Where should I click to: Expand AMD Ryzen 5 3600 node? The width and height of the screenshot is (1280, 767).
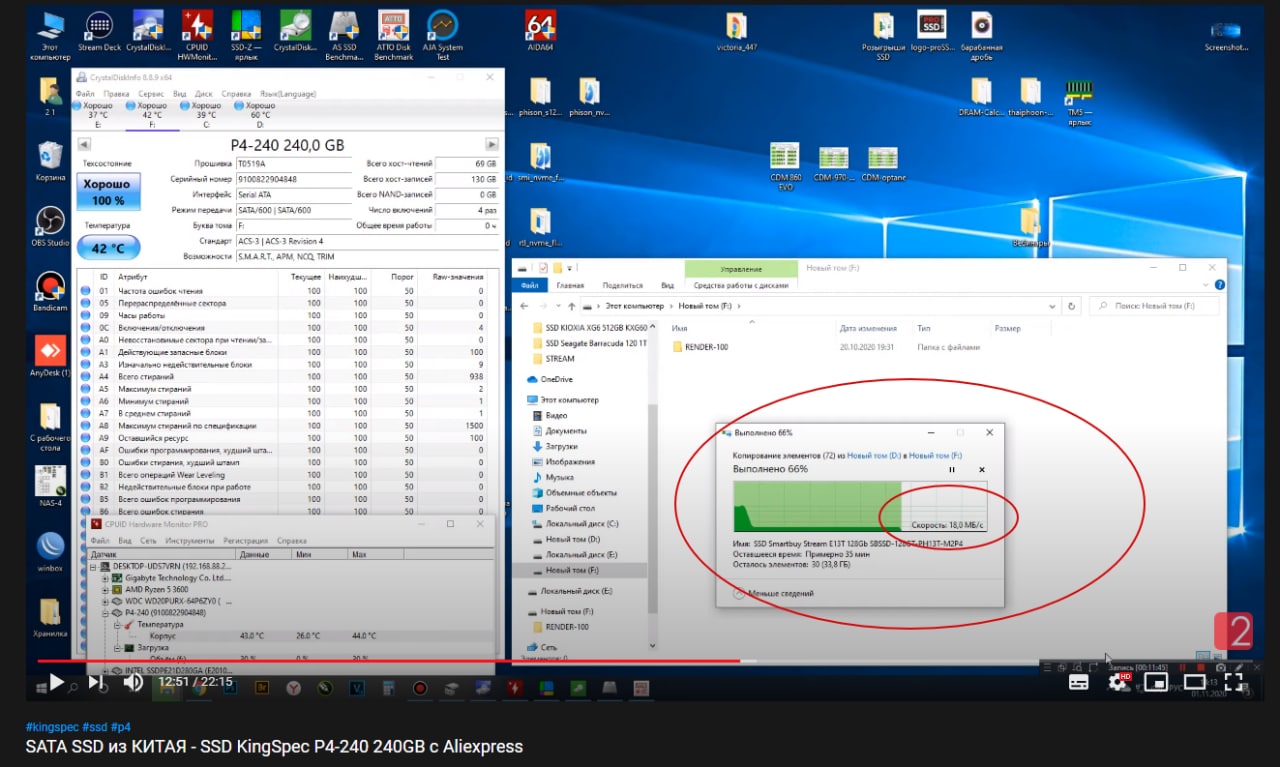(x=105, y=590)
